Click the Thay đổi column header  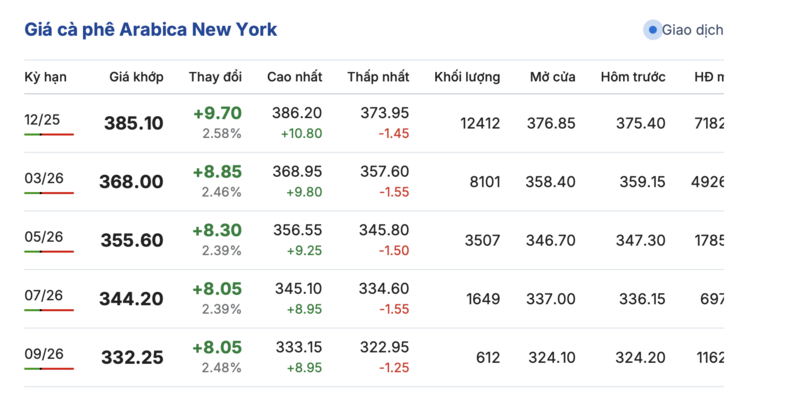click(x=215, y=77)
